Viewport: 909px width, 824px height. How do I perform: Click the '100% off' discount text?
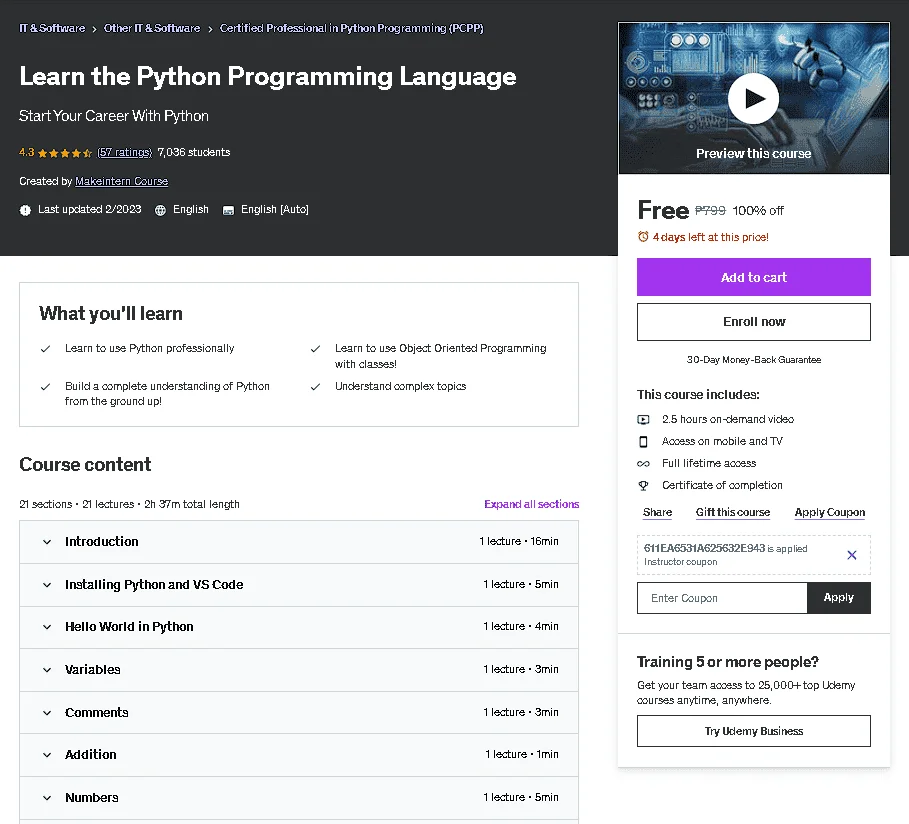pos(758,210)
